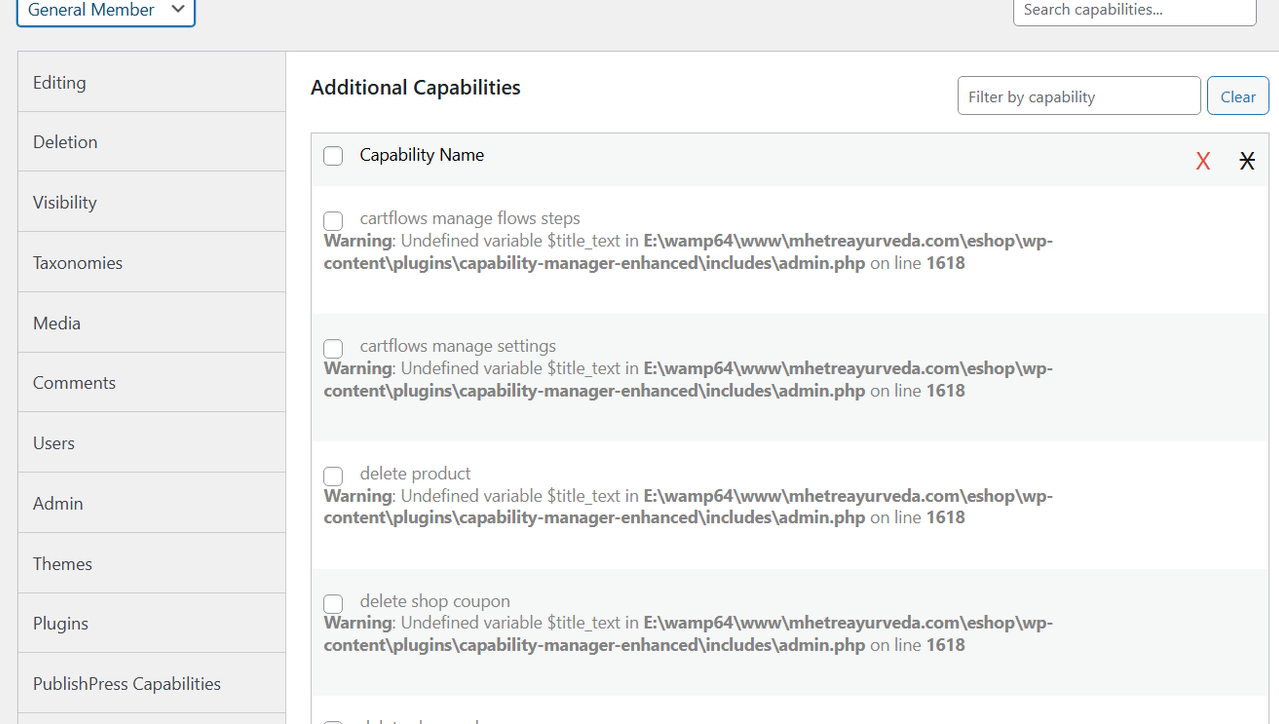Tick the Capability Name select-all checkbox
This screenshot has width=1279, height=724.
[333, 156]
